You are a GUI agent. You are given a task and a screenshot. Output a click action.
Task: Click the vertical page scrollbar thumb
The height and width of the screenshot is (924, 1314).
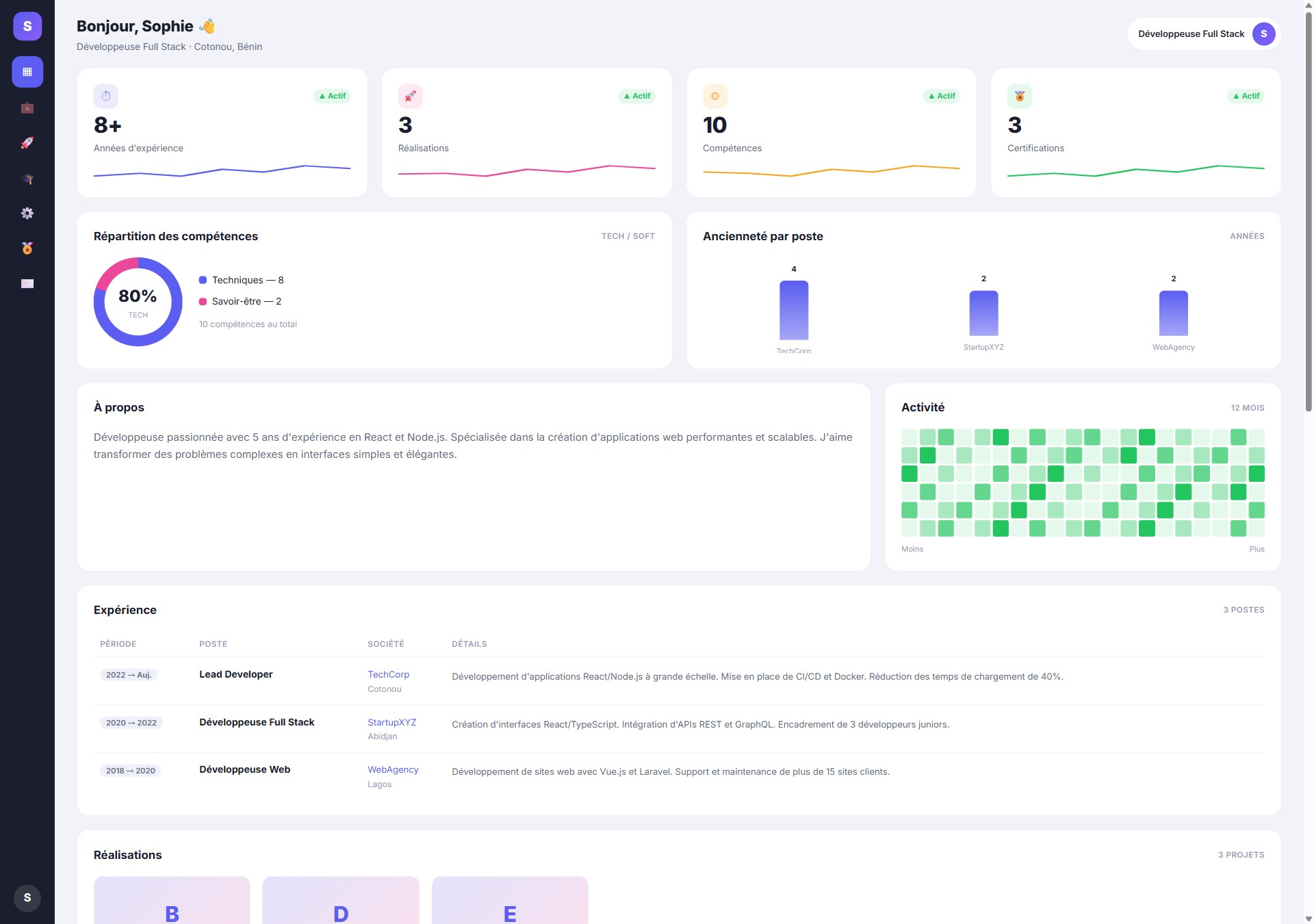[1309, 211]
